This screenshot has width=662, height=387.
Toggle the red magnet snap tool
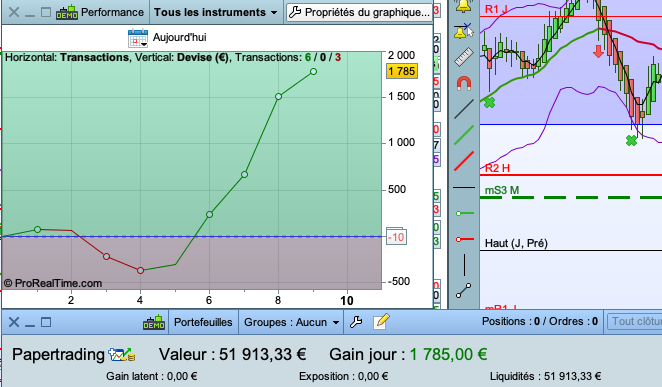pos(464,83)
